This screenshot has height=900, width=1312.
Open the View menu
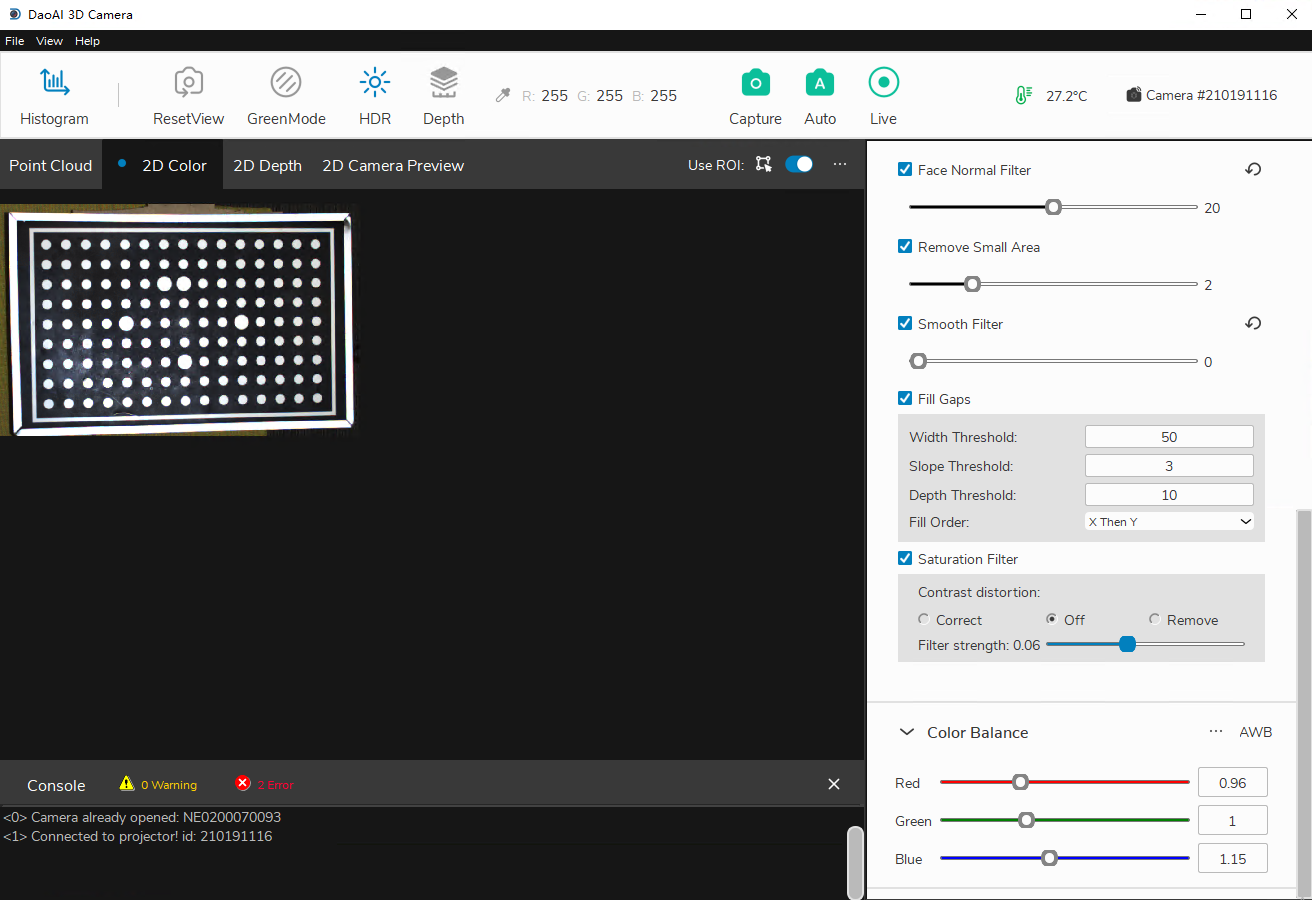click(x=49, y=41)
